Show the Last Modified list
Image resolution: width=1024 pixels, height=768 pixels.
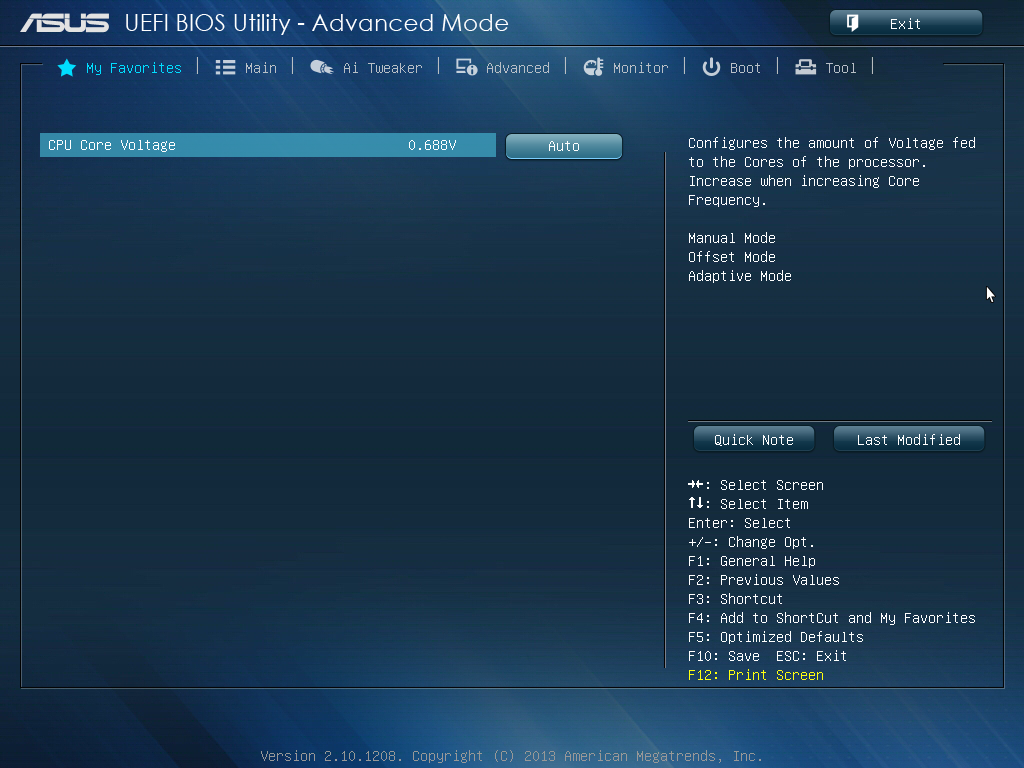point(908,440)
